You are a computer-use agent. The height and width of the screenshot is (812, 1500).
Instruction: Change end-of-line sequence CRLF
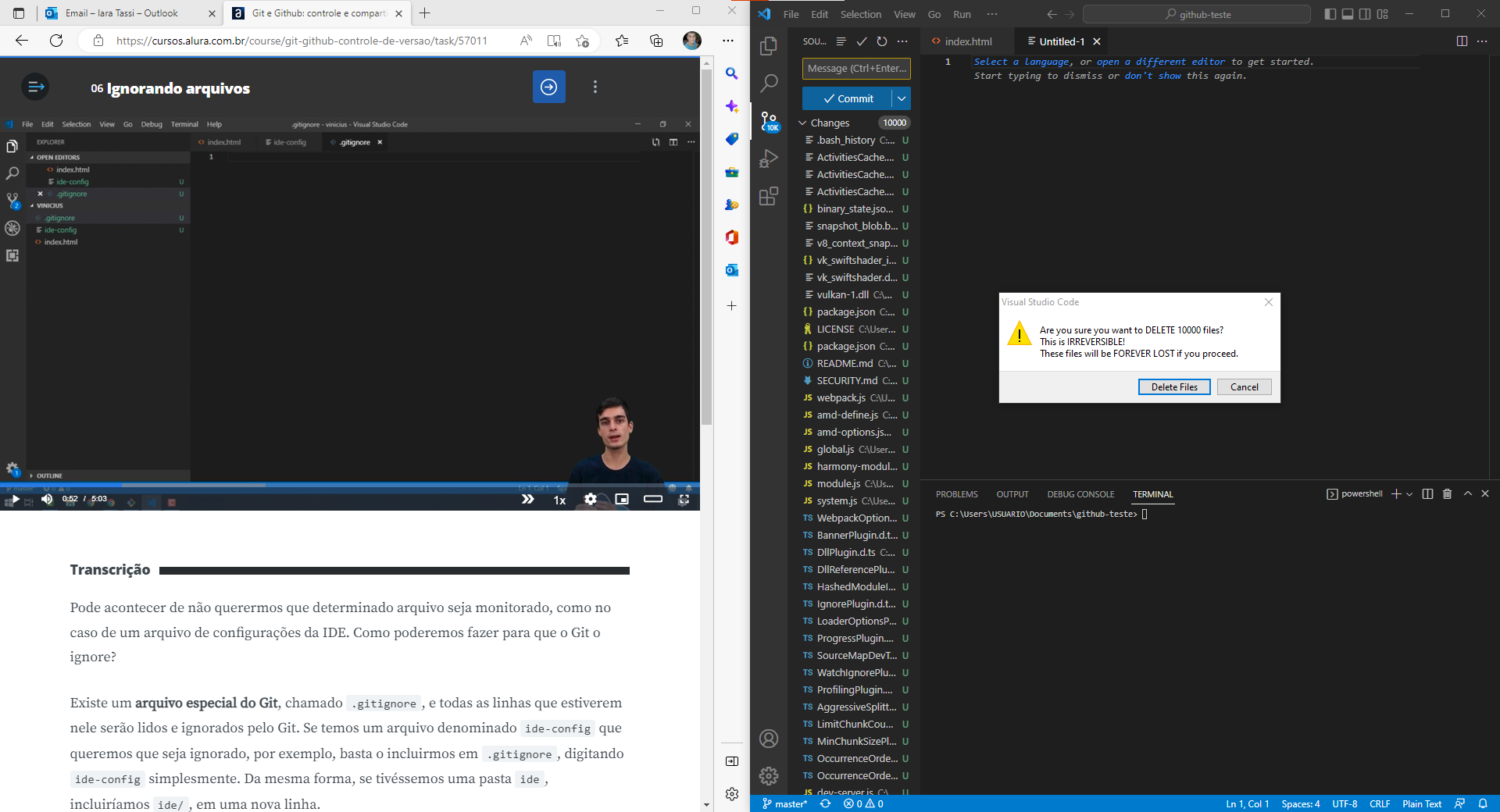[x=1380, y=803]
